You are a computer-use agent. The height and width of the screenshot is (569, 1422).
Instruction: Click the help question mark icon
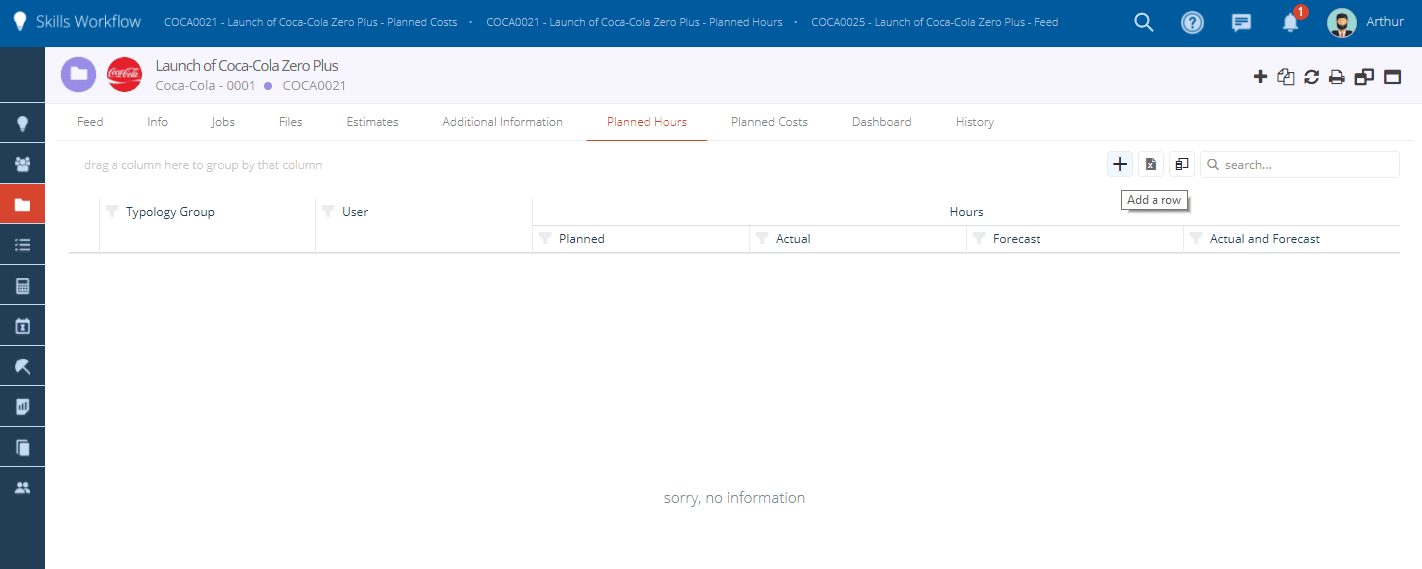coord(1192,22)
